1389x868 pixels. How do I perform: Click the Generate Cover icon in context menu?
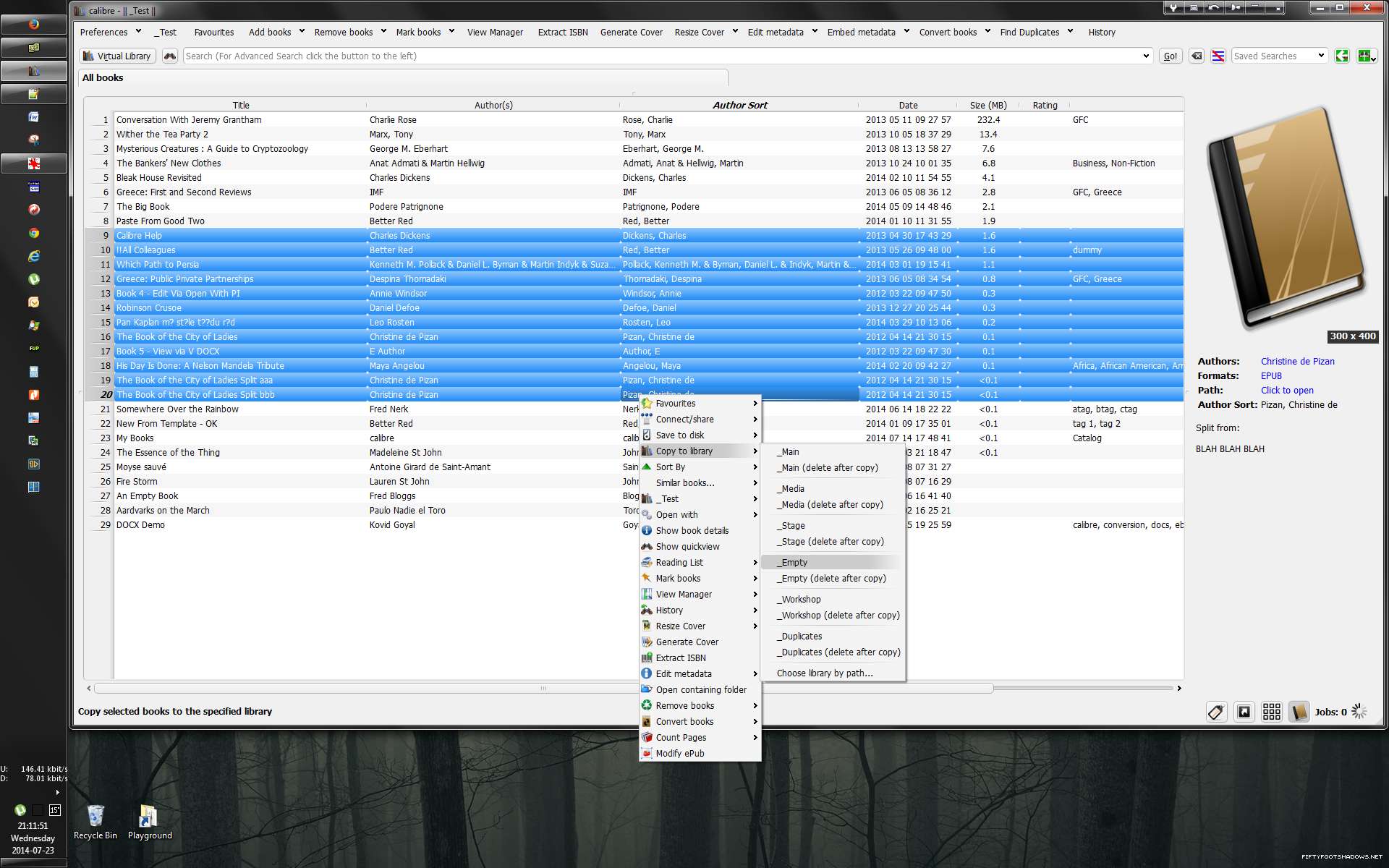(x=647, y=642)
